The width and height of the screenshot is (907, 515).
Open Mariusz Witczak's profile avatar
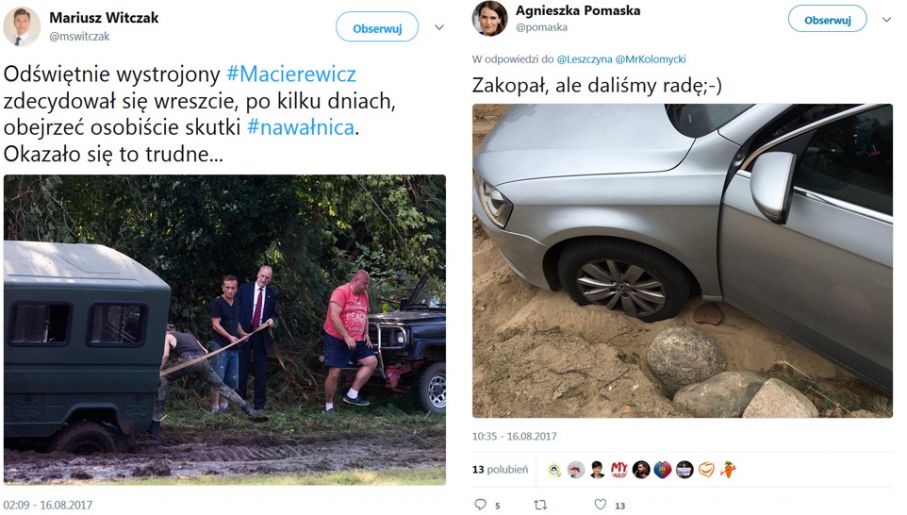[22, 27]
